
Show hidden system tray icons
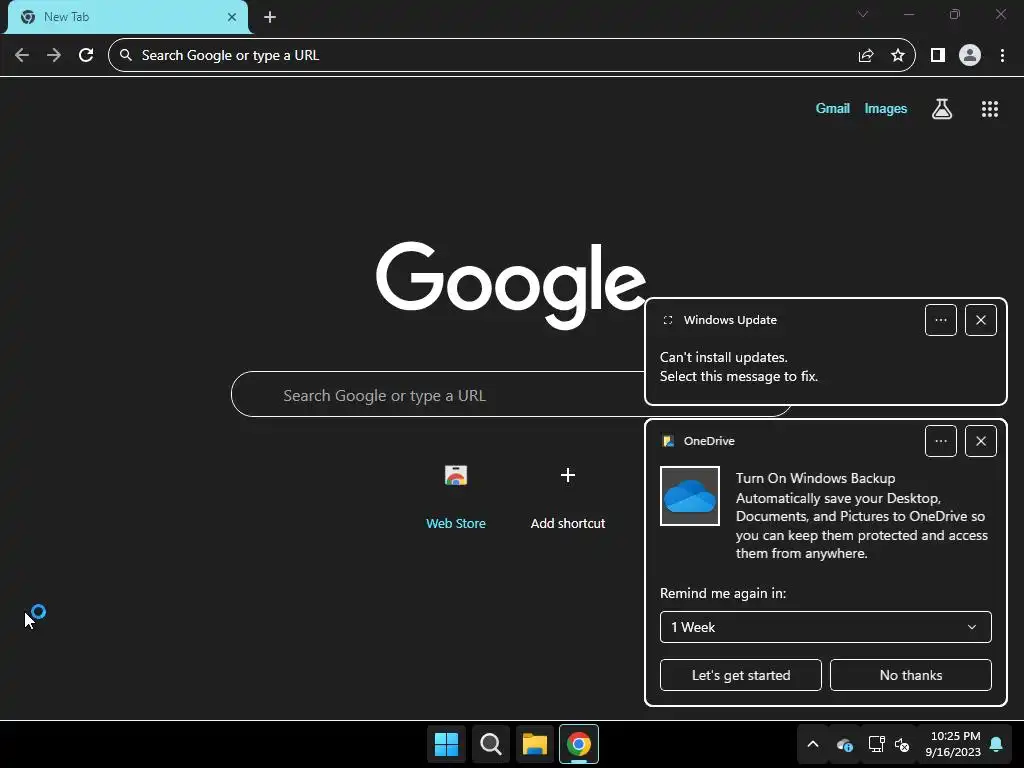coord(813,744)
